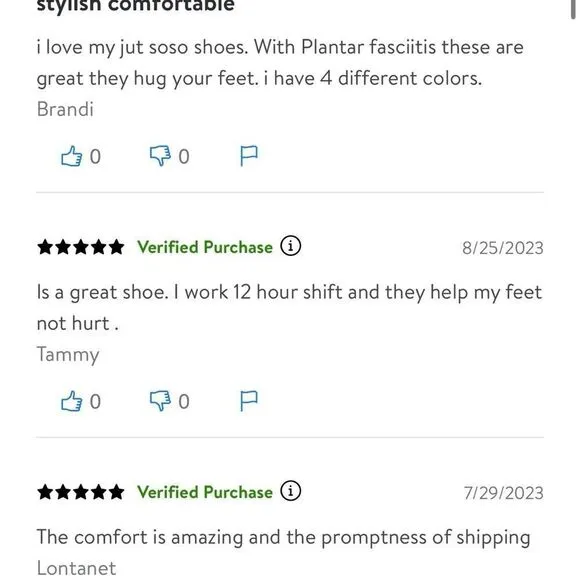Flag Brandi's review as inappropriate
The image size is (580, 580).
point(249,156)
